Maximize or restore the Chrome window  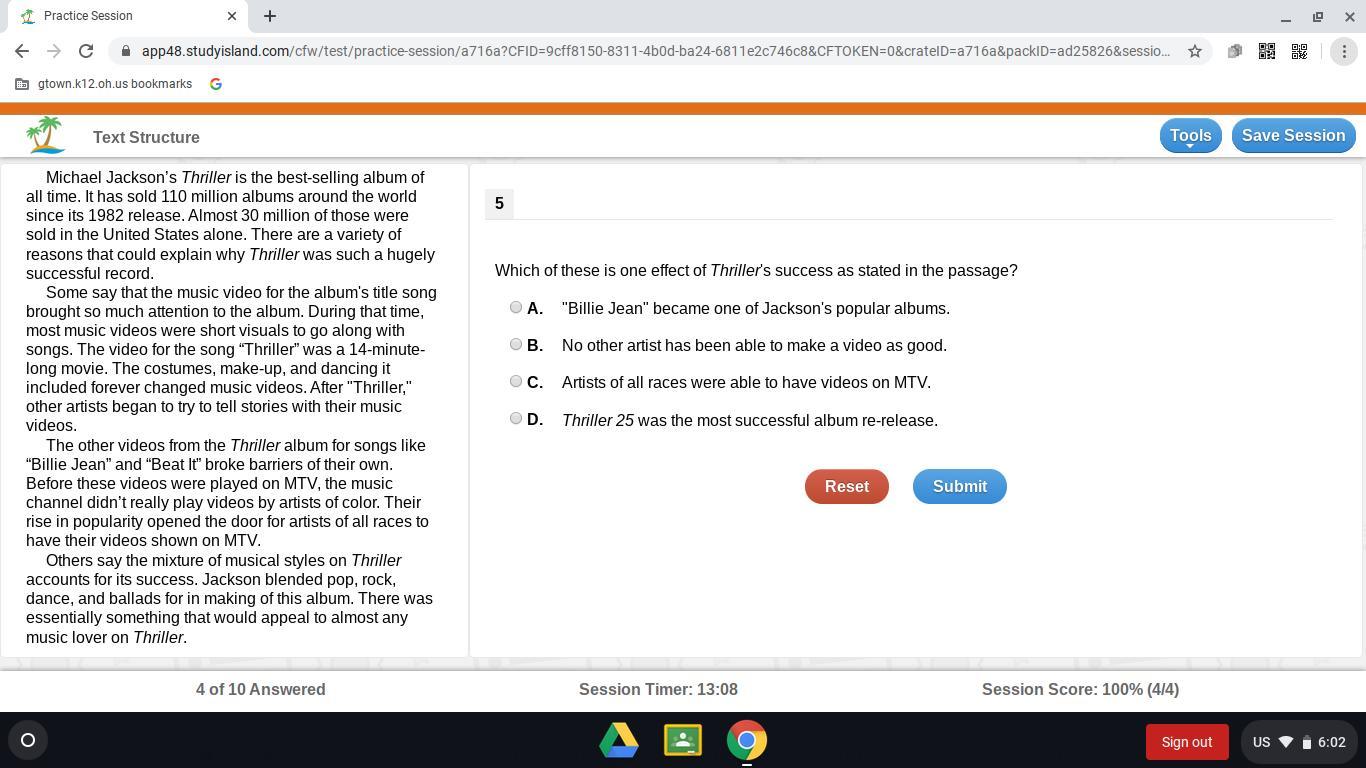(x=1318, y=17)
